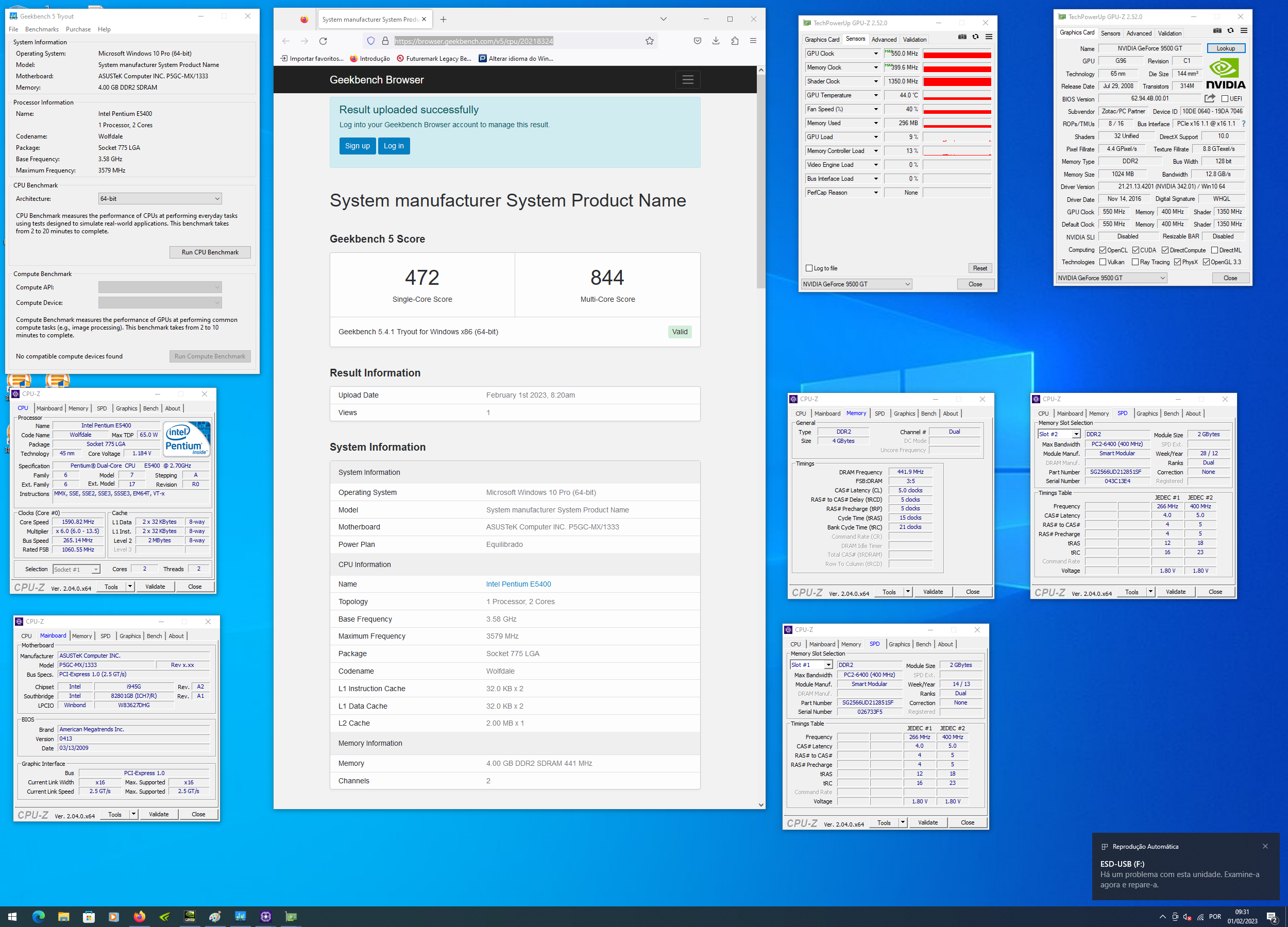Open File Explorer from the taskbar
The width and height of the screenshot is (1288, 927).
[x=63, y=916]
